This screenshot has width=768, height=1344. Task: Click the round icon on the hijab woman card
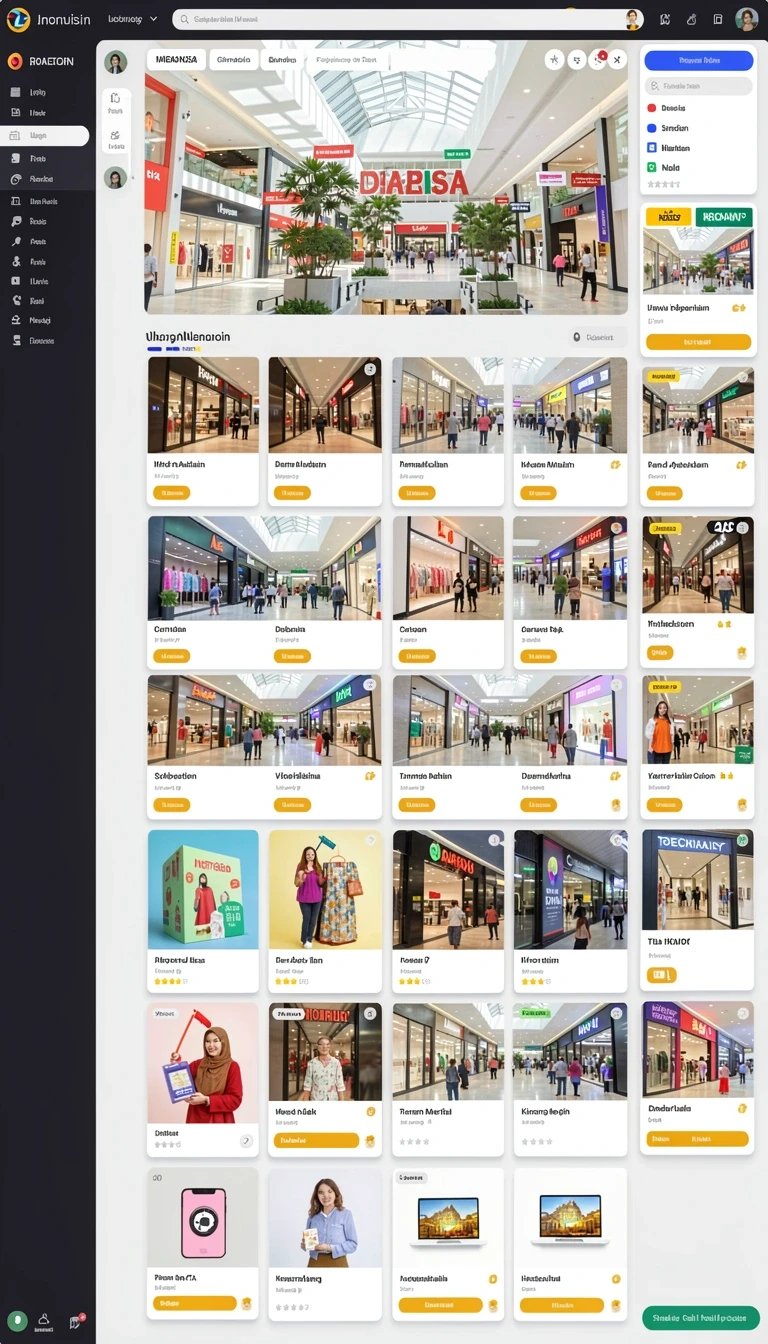point(246,1141)
